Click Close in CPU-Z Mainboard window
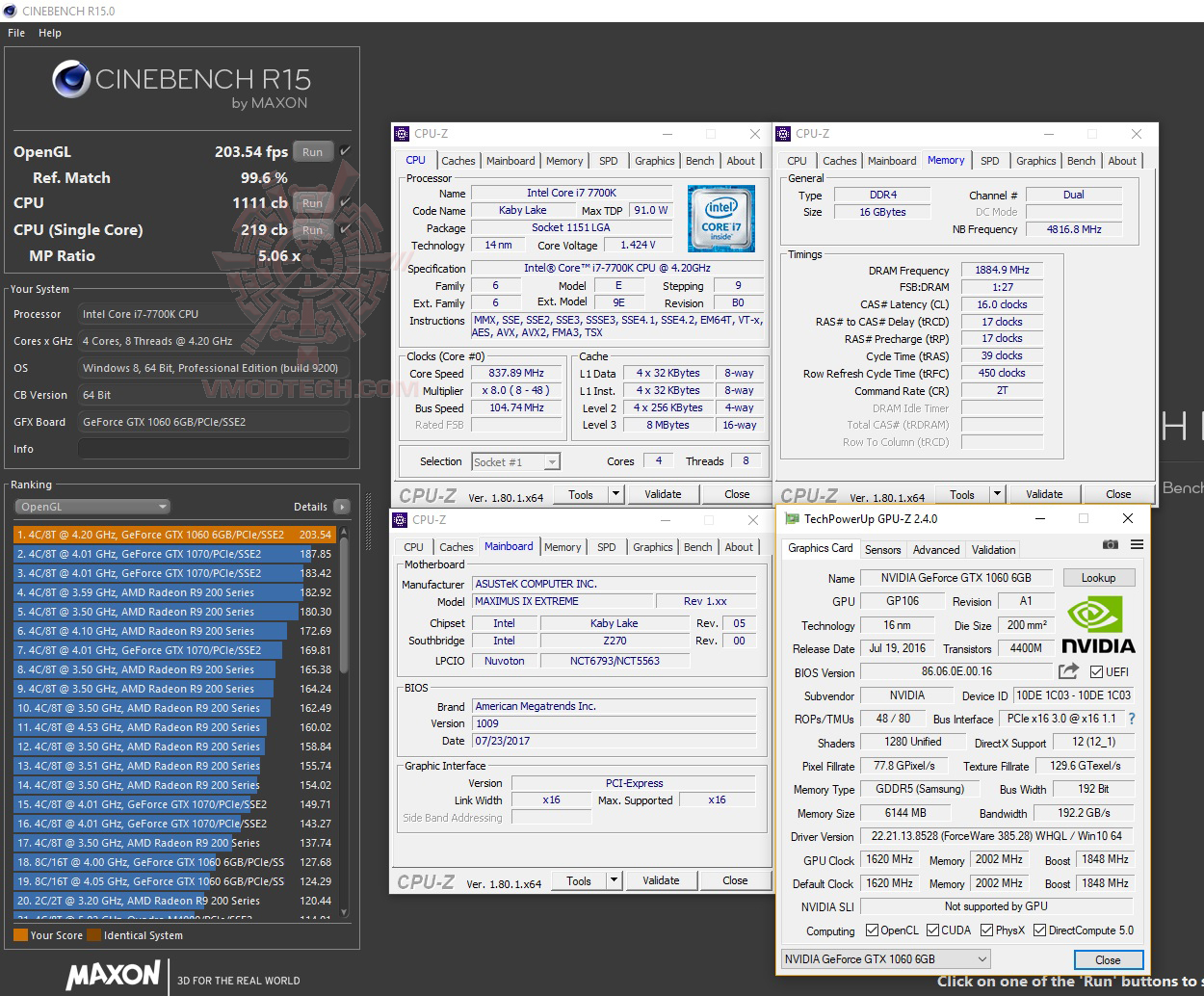 click(x=735, y=880)
